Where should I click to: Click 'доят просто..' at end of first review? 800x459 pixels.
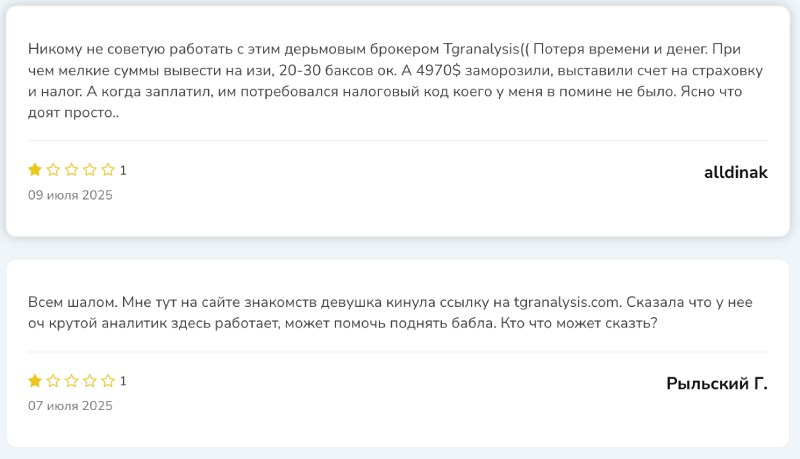73,113
